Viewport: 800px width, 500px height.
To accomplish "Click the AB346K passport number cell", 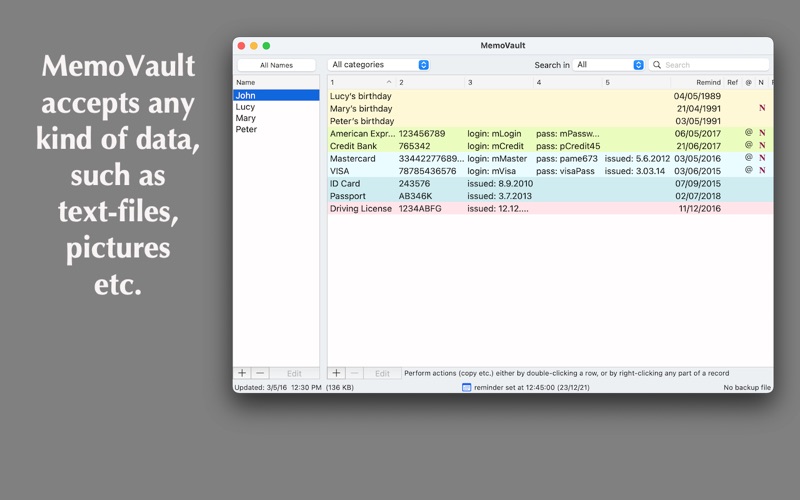I will click(415, 196).
